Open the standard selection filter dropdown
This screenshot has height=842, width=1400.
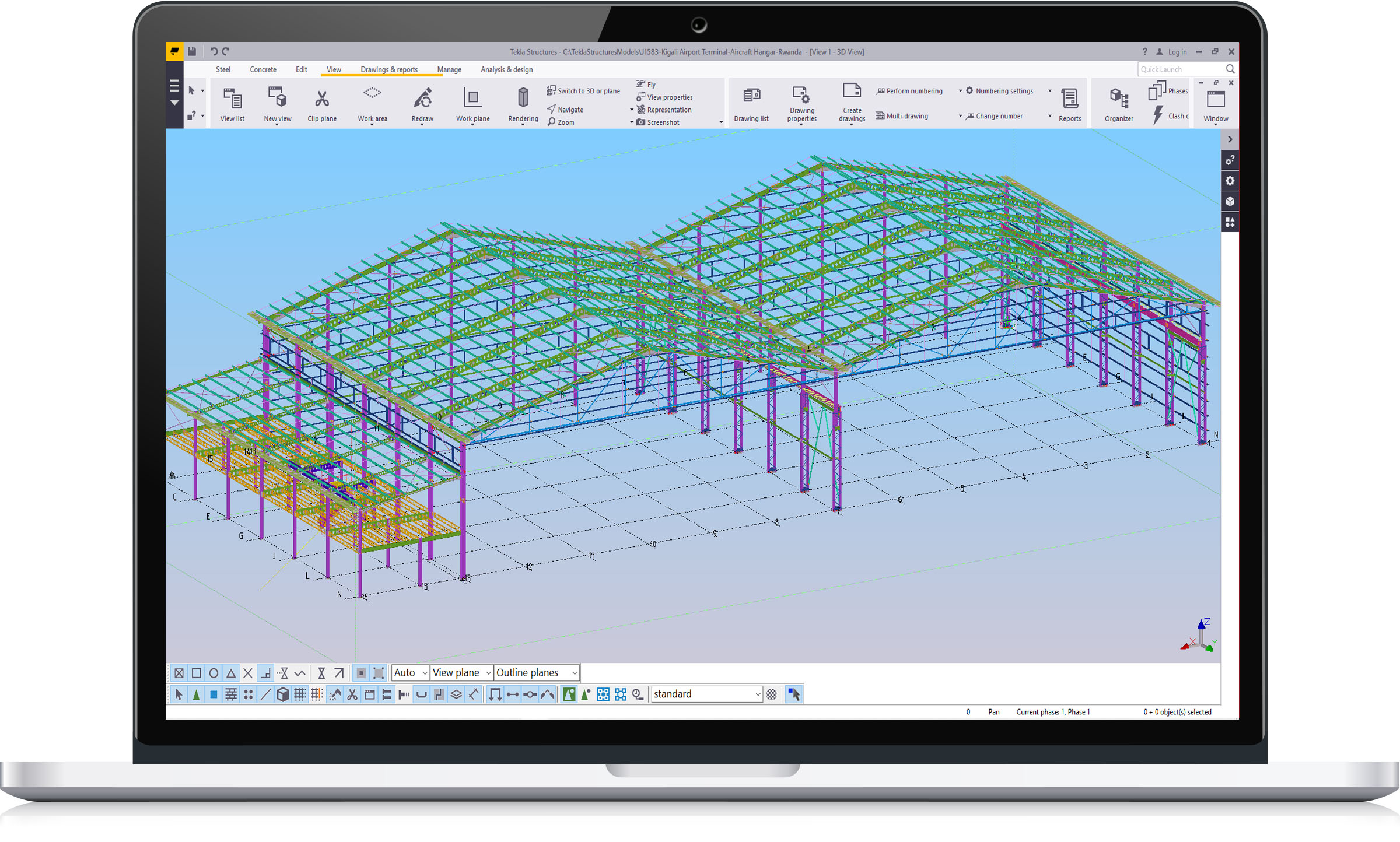707,694
